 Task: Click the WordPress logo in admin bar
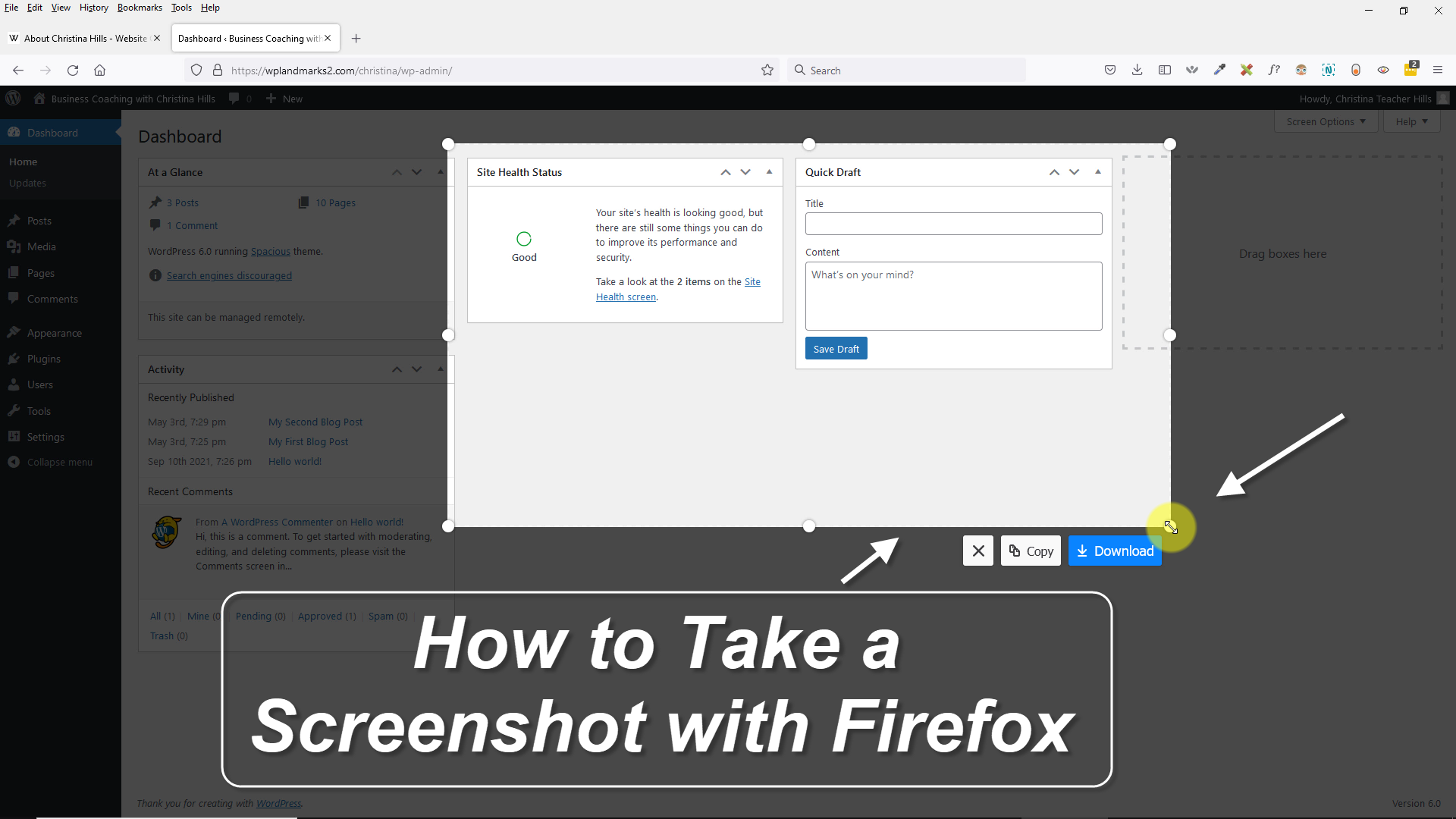pos(14,99)
